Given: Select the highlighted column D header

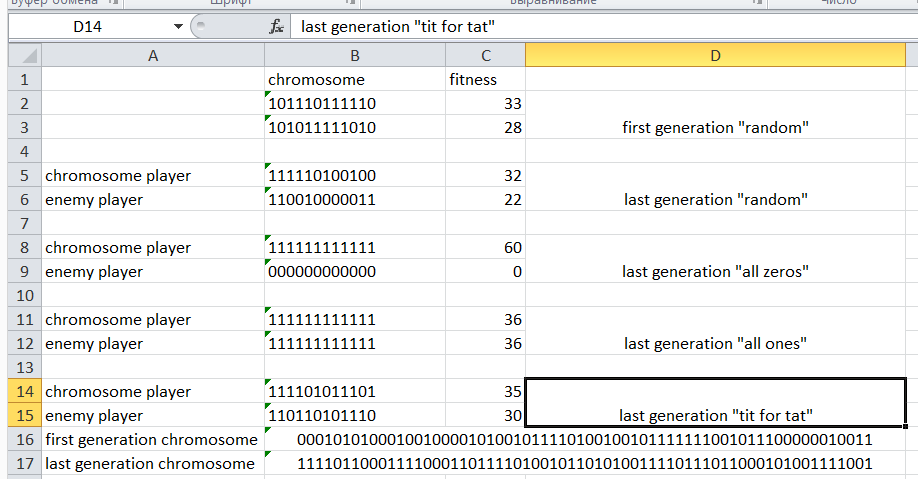Looking at the screenshot, I should [715, 57].
